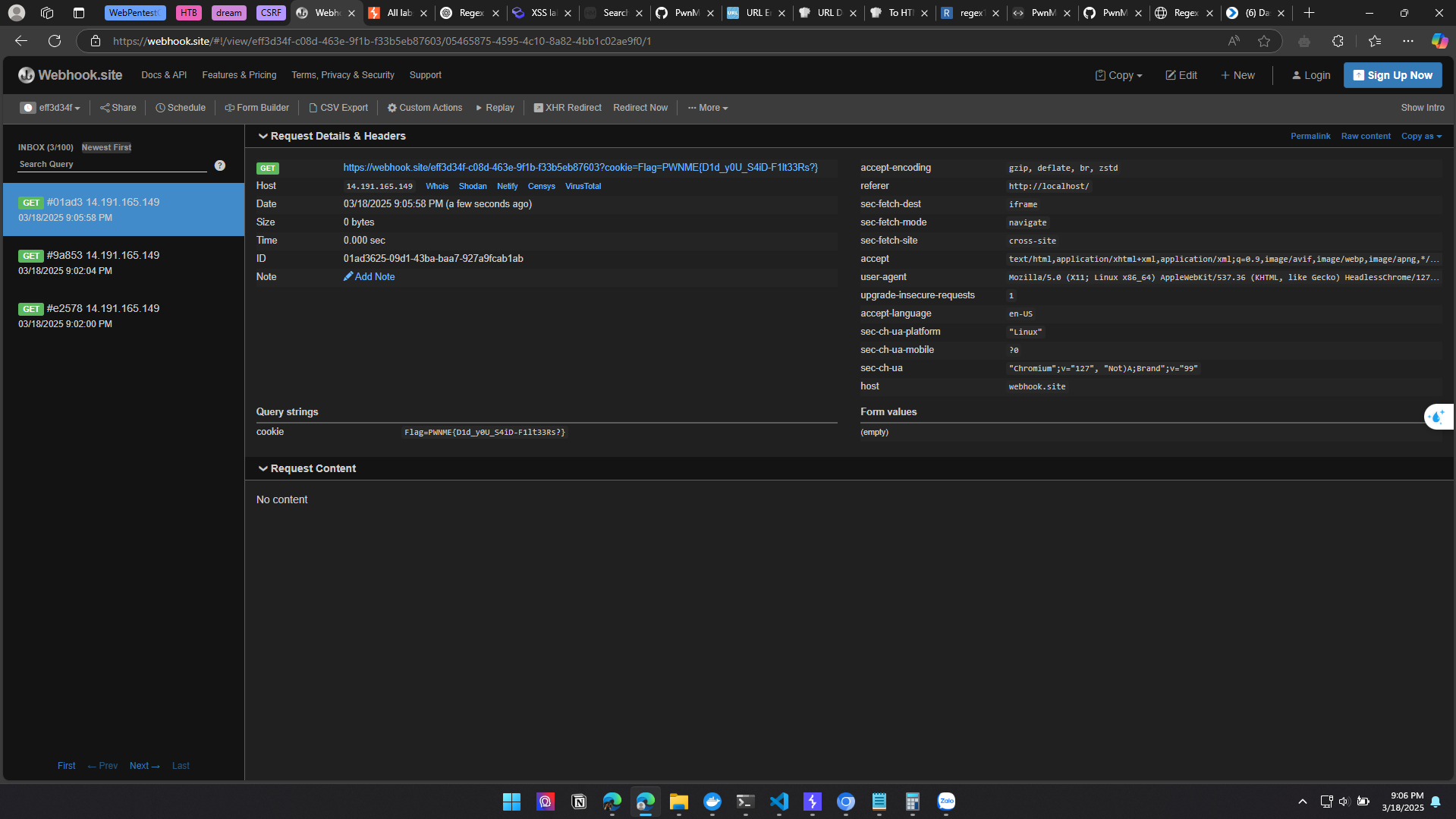
Task: Toggle the Newest First sort order
Action: tap(106, 147)
